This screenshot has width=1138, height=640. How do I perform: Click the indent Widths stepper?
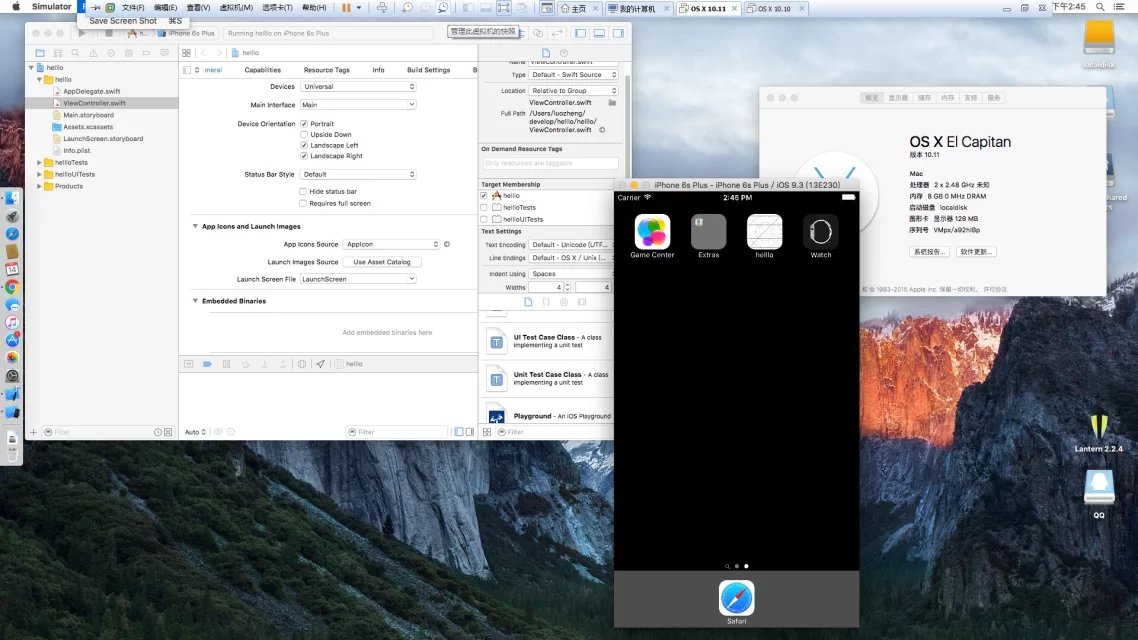(568, 287)
